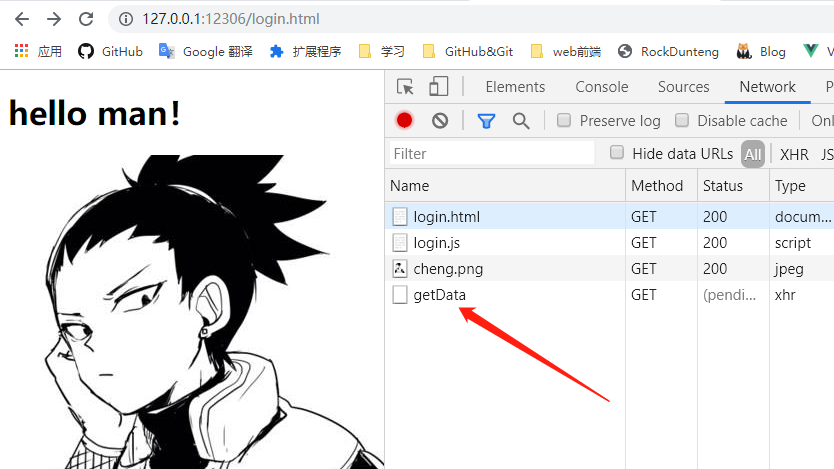This screenshot has width=834, height=469.
Task: Click the RockDunteng globe icon
Action: coord(625,51)
